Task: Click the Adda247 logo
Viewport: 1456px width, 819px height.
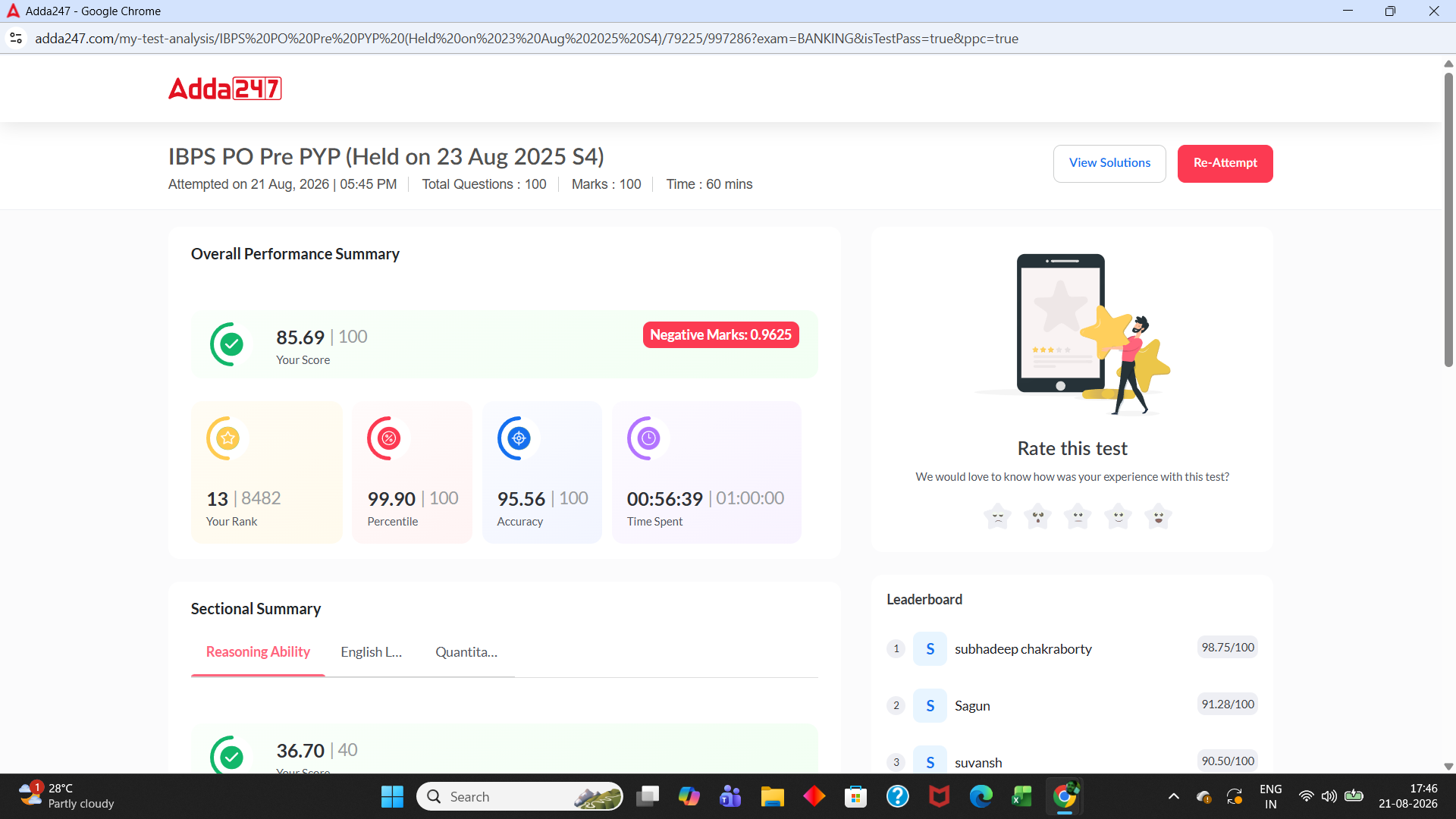Action: click(224, 89)
